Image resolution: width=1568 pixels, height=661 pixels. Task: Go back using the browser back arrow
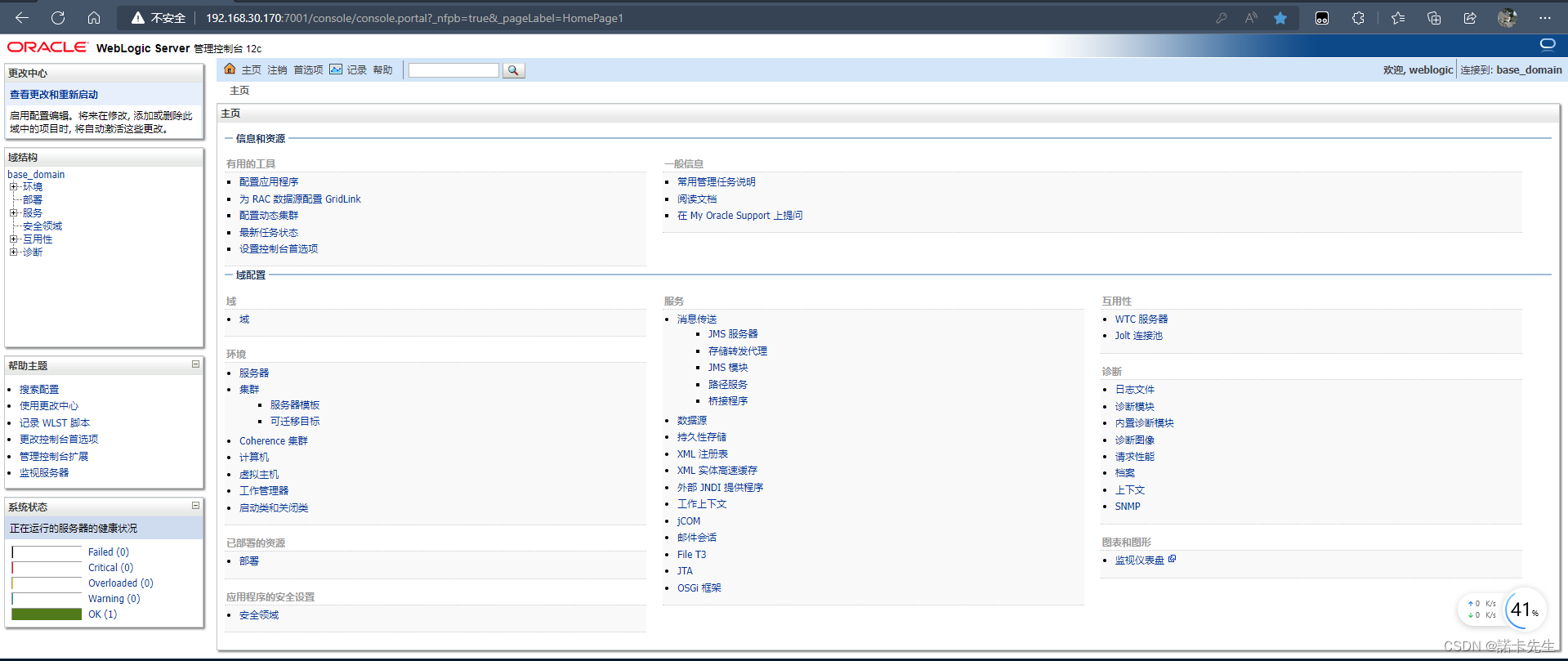[22, 17]
